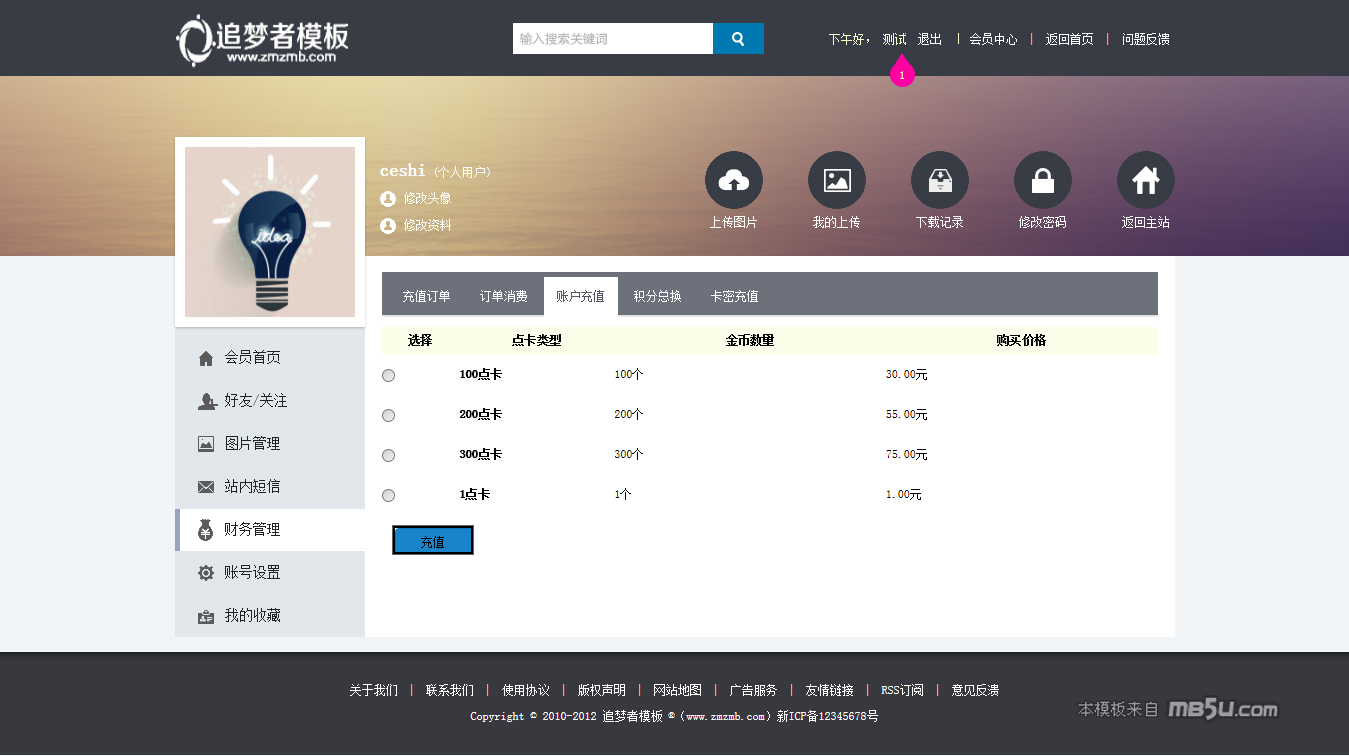The image size is (1349, 756).
Task: Open the download records inbox icon
Action: (939, 180)
